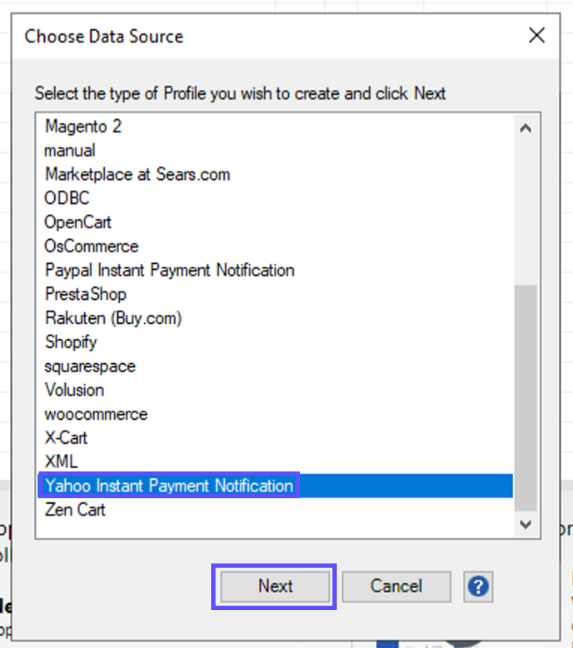Choose woocommerce profile type

pyautogui.click(x=96, y=414)
